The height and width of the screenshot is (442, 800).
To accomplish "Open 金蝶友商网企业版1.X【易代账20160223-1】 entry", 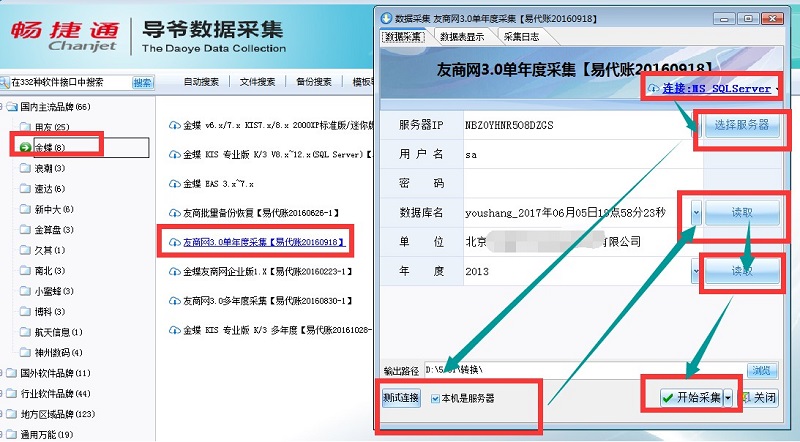I will point(268,272).
